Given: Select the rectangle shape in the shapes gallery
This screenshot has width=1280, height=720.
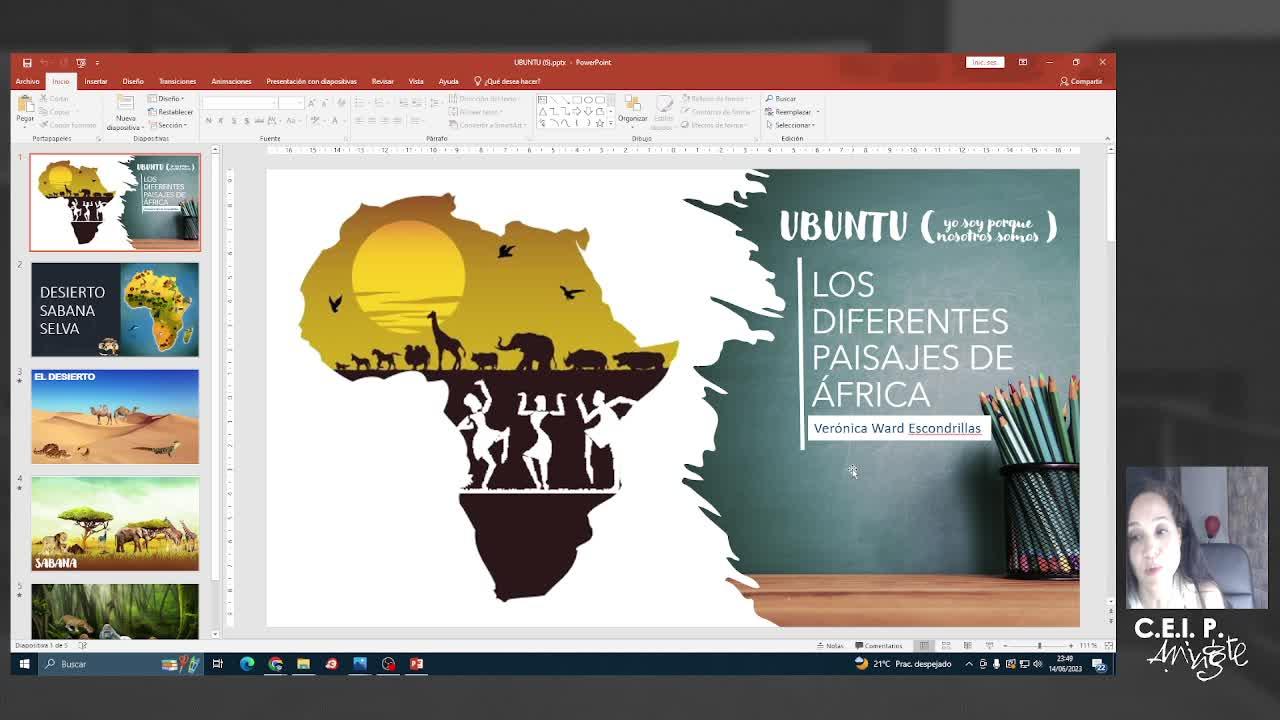Looking at the screenshot, I should 576,100.
